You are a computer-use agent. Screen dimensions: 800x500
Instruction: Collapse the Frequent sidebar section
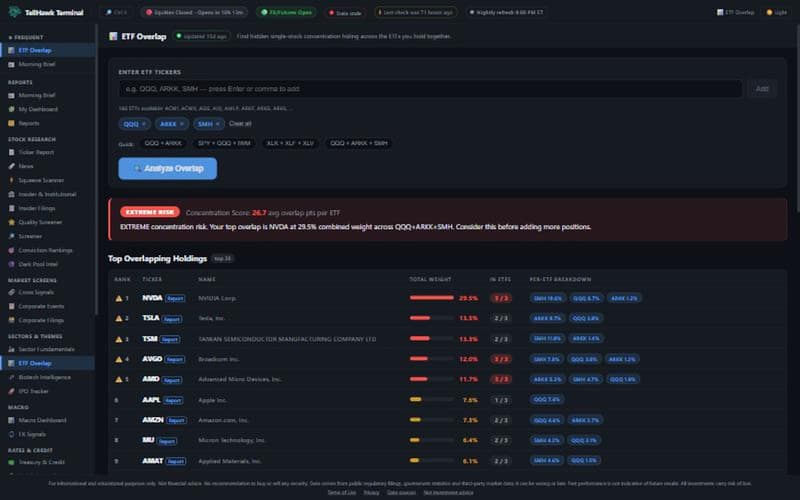tap(26, 37)
